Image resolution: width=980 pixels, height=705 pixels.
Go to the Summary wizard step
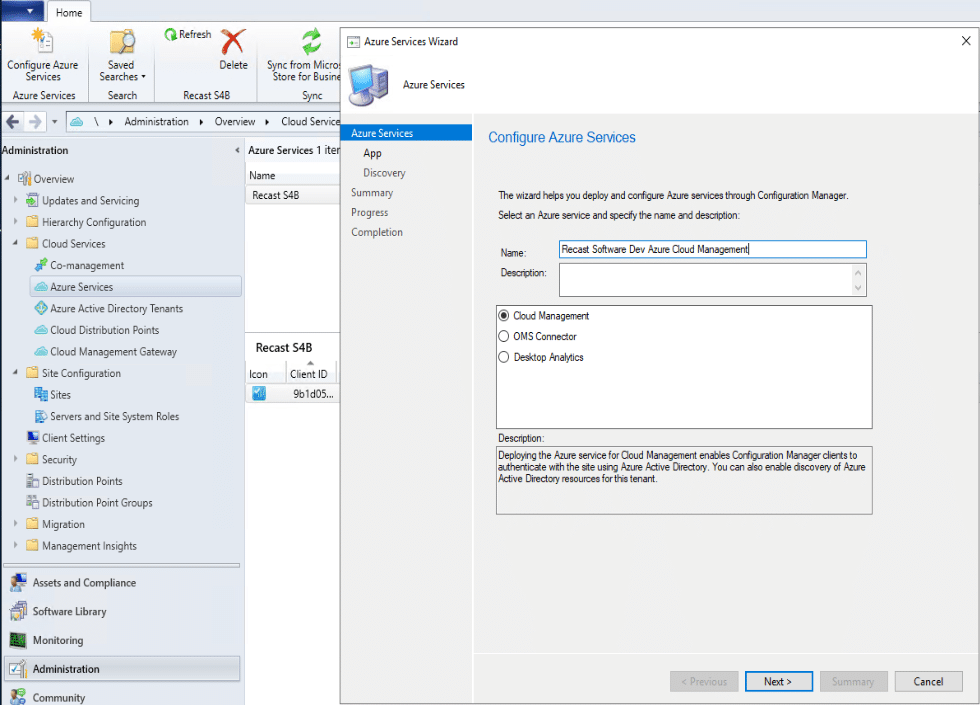tap(372, 193)
